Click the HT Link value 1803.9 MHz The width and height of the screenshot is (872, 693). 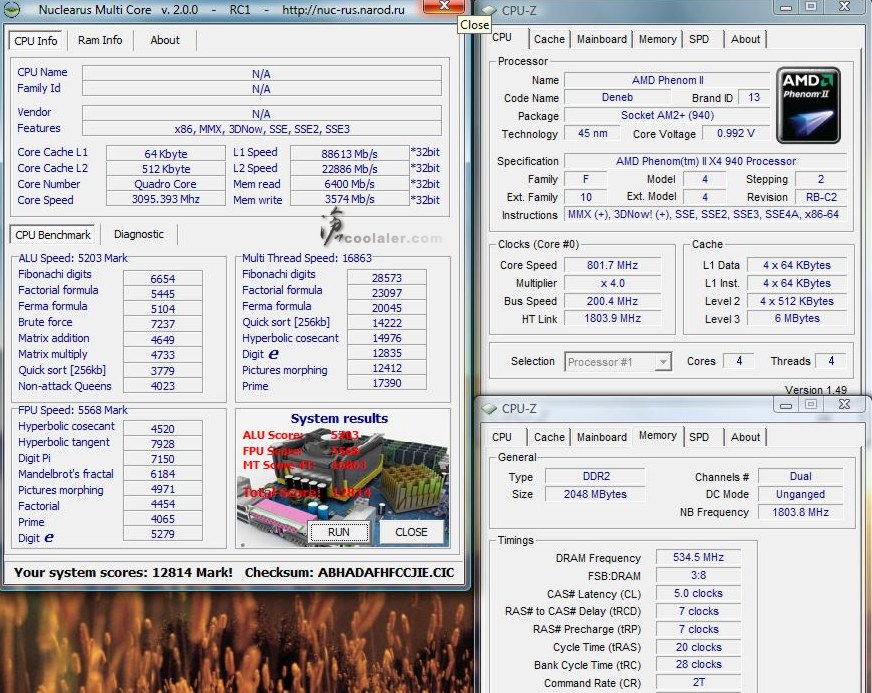[x=612, y=318]
